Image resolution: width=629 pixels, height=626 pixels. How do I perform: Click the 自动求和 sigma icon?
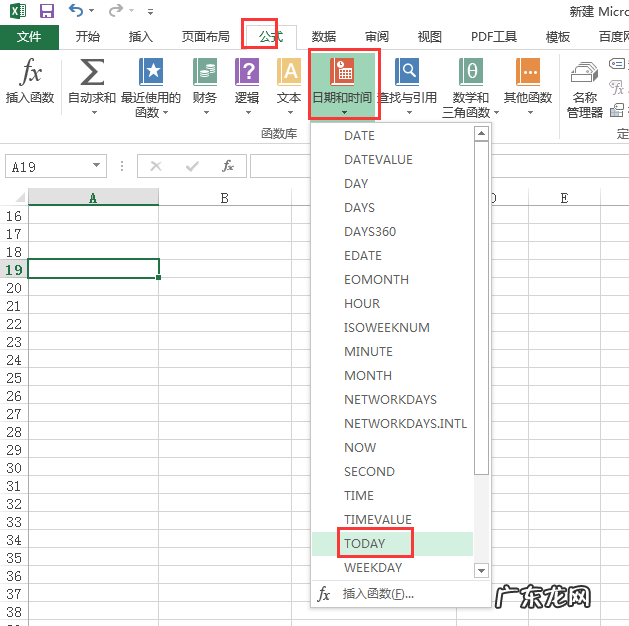point(92,72)
